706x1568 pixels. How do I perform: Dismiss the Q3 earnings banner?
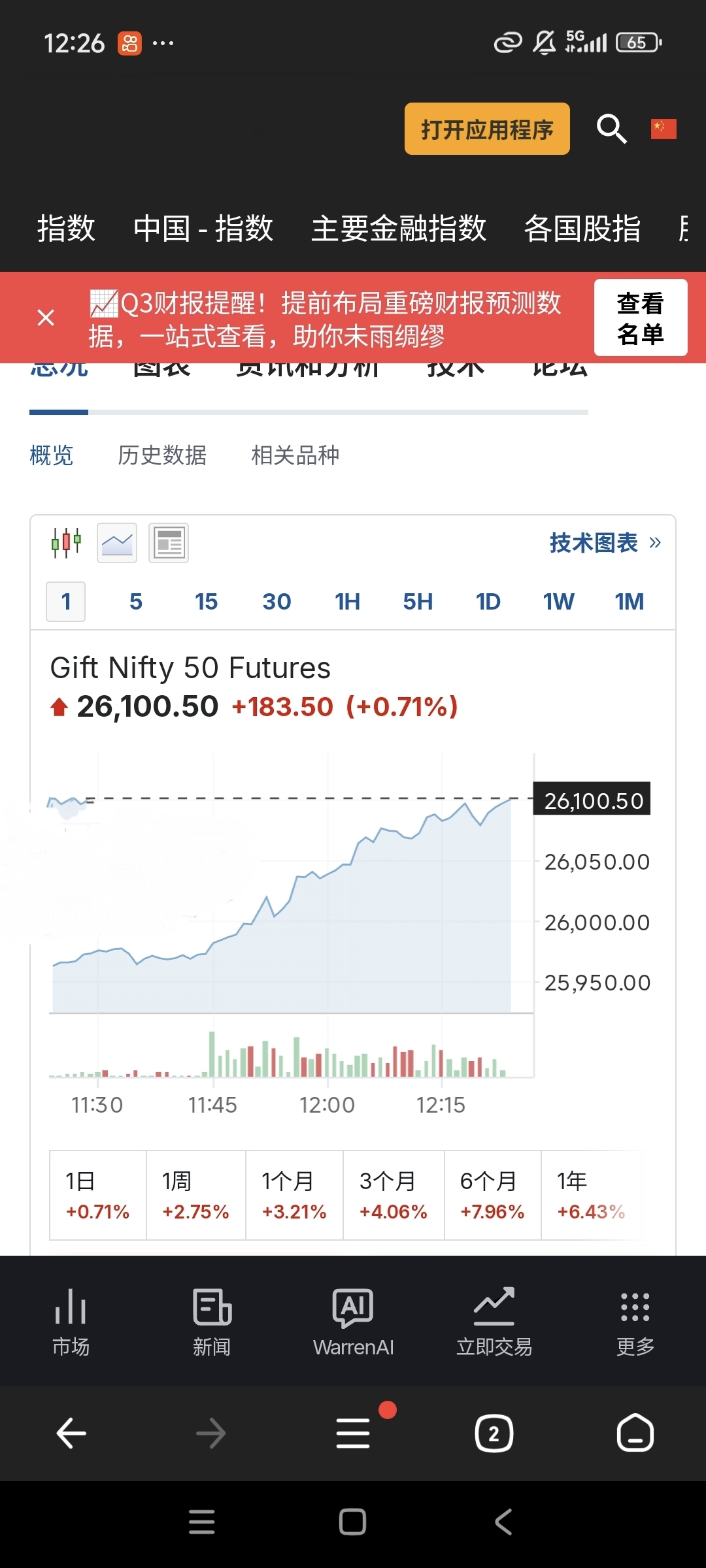click(x=46, y=318)
